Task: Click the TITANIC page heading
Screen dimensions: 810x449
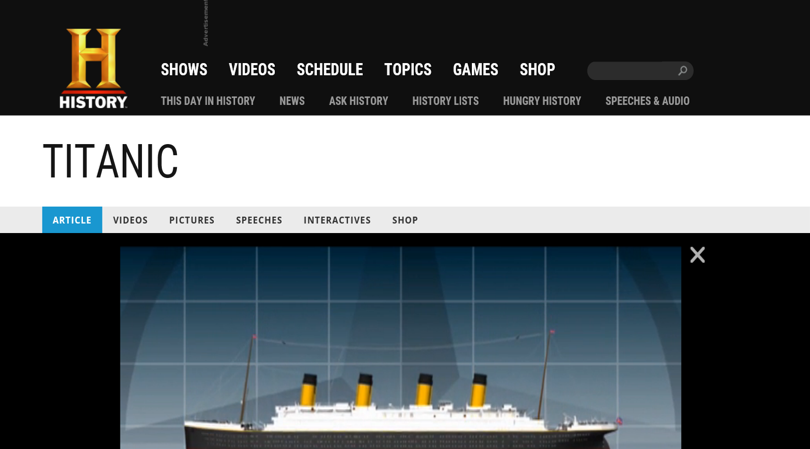Action: (111, 162)
